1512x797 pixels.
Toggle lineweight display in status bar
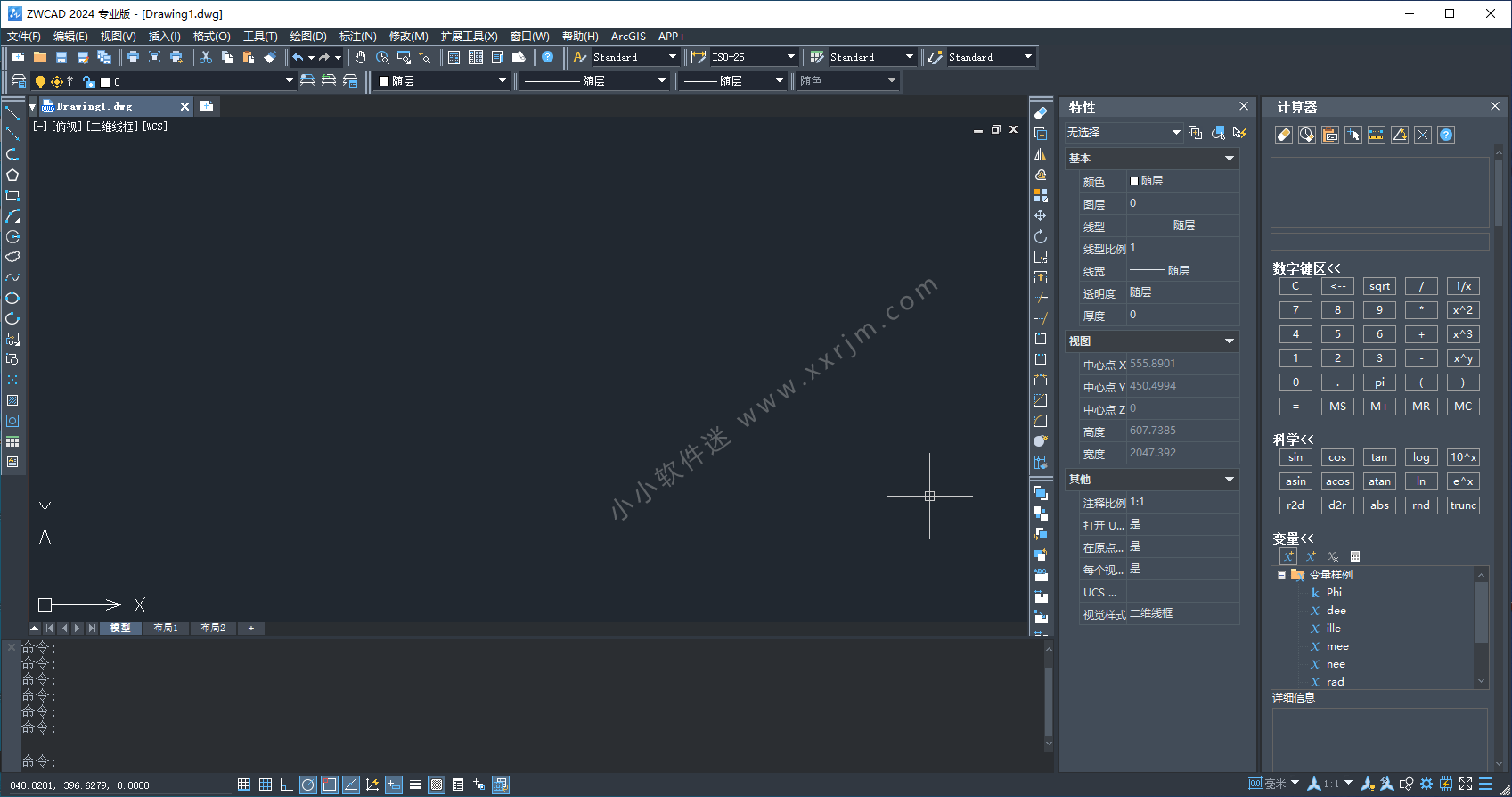pos(414,785)
